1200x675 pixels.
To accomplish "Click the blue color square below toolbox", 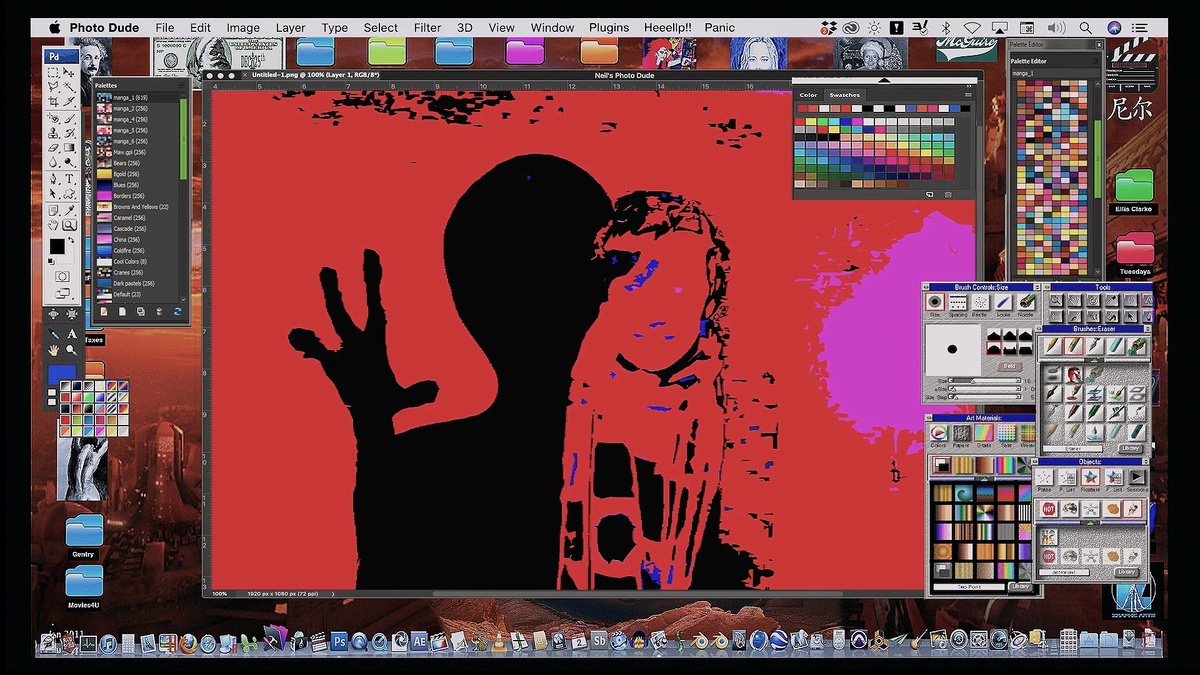I will pos(62,374).
